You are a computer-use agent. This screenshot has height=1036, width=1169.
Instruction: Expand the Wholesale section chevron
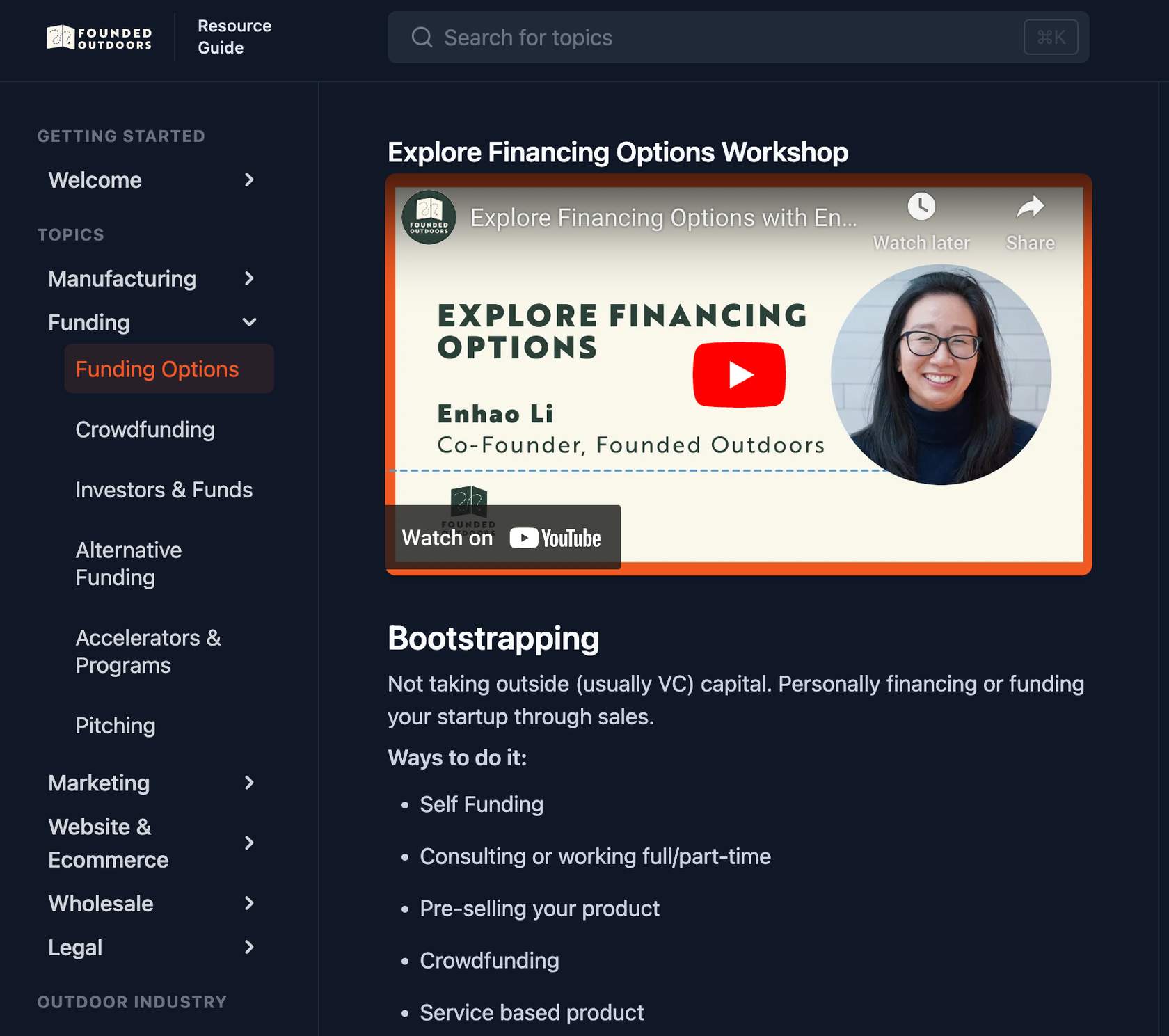[249, 903]
